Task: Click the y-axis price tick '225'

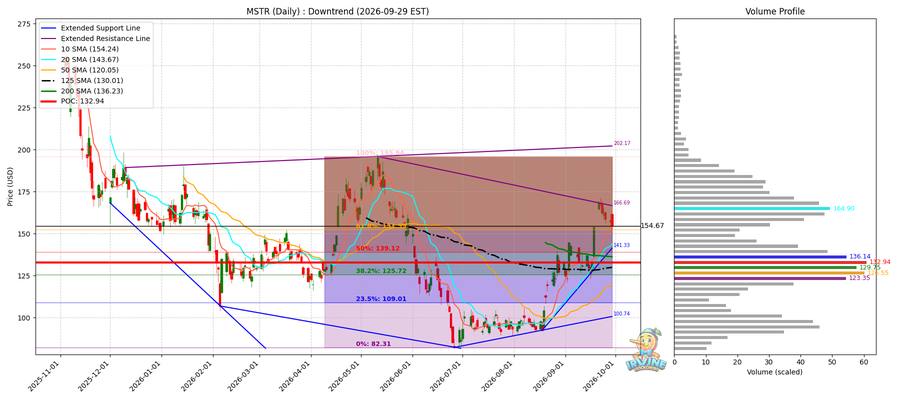Action: [25, 108]
